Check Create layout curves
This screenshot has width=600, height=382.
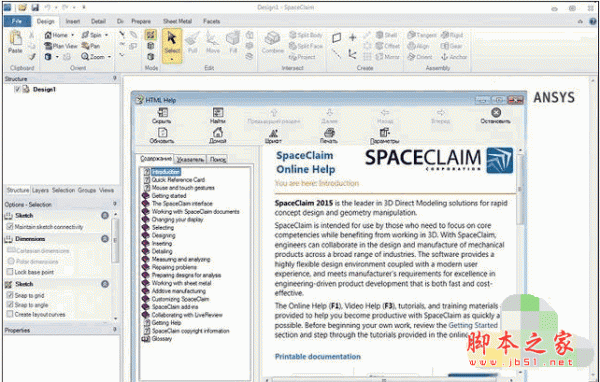coord(10,314)
